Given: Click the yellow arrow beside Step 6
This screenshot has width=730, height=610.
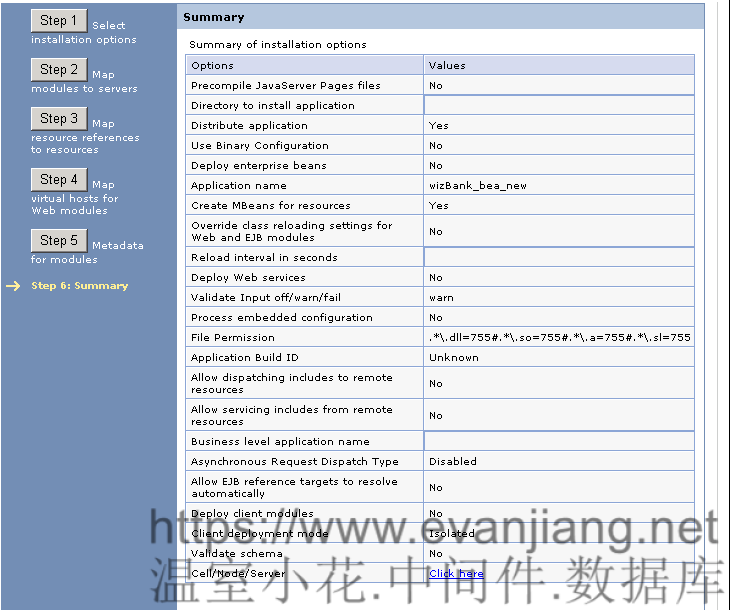Looking at the screenshot, I should point(13,286).
